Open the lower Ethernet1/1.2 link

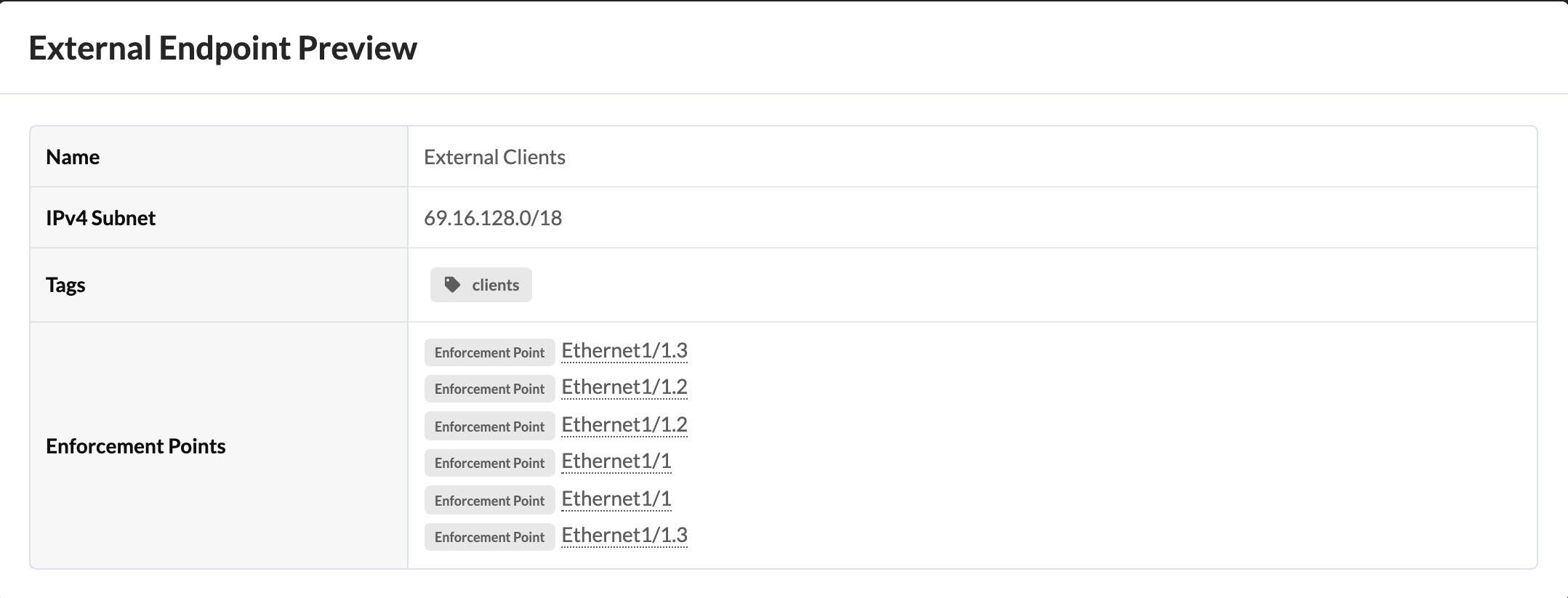point(624,425)
